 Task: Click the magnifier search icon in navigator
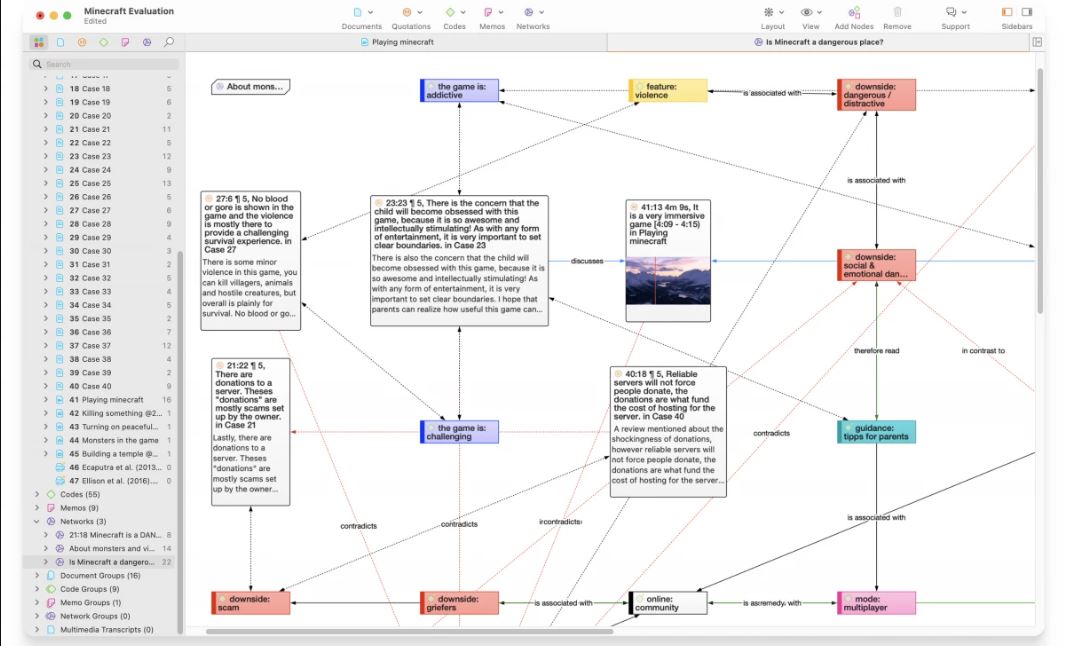(x=169, y=42)
